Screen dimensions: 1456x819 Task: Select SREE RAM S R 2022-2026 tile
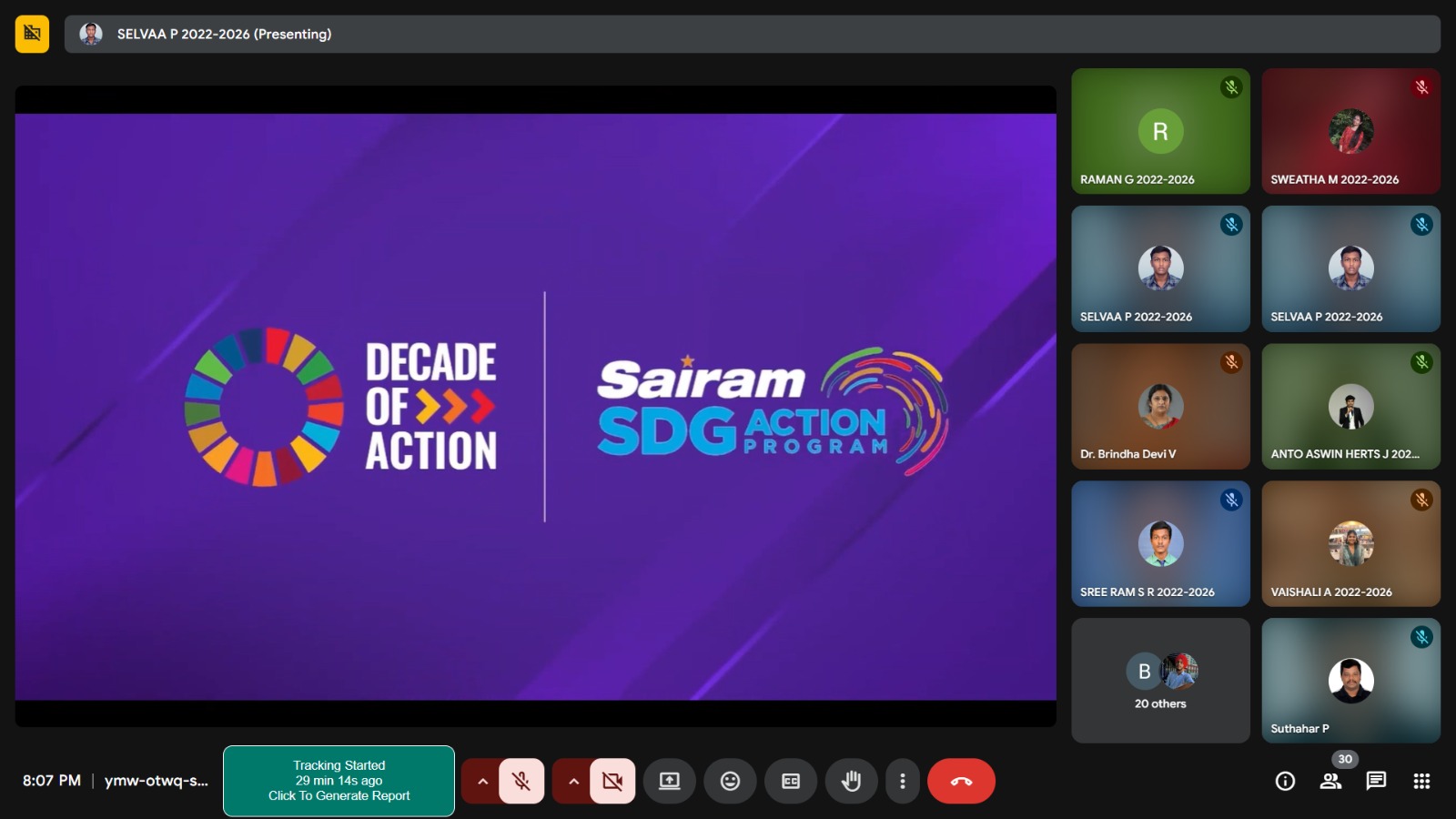pos(1160,543)
